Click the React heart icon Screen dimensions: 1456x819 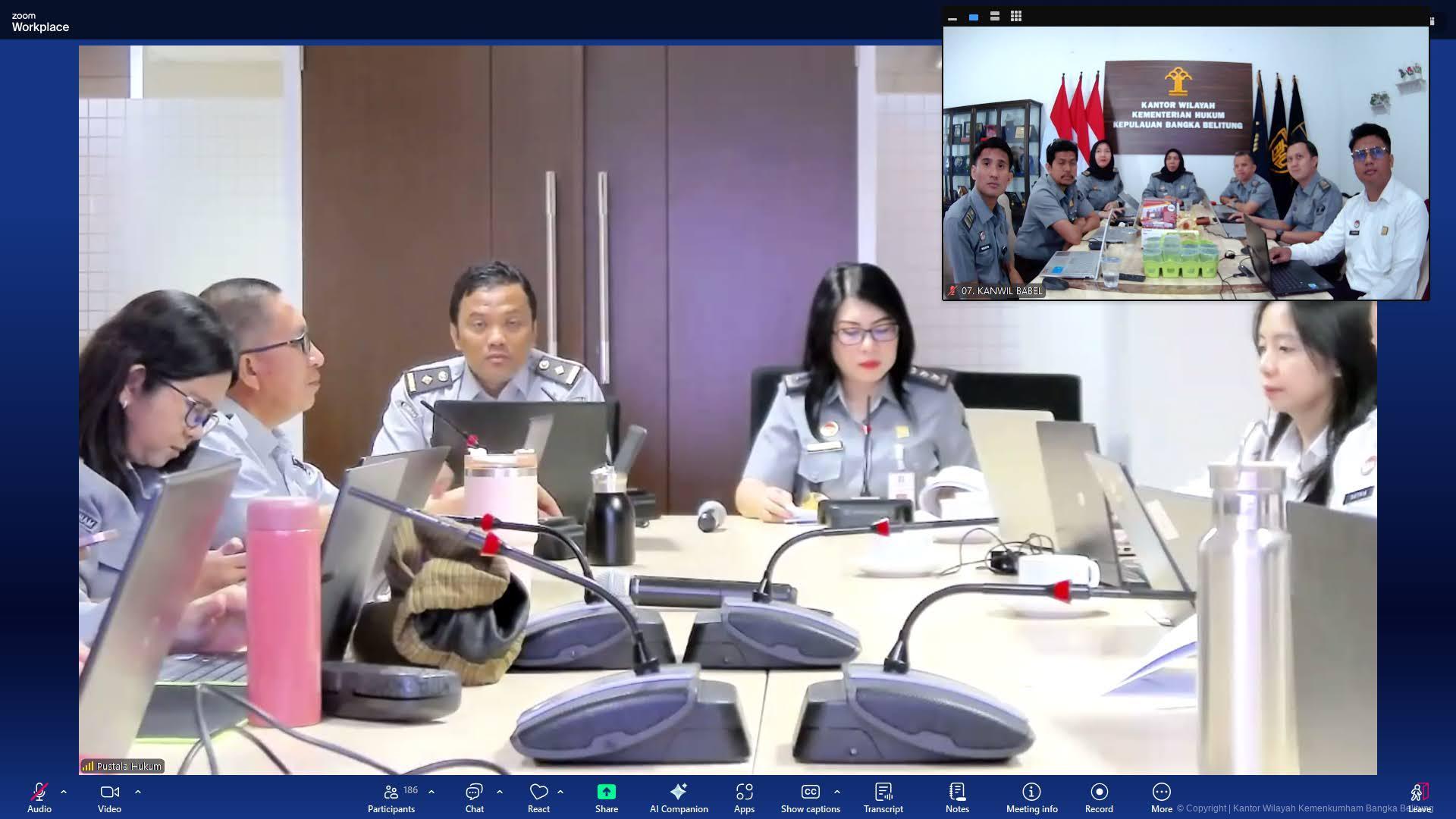(538, 792)
